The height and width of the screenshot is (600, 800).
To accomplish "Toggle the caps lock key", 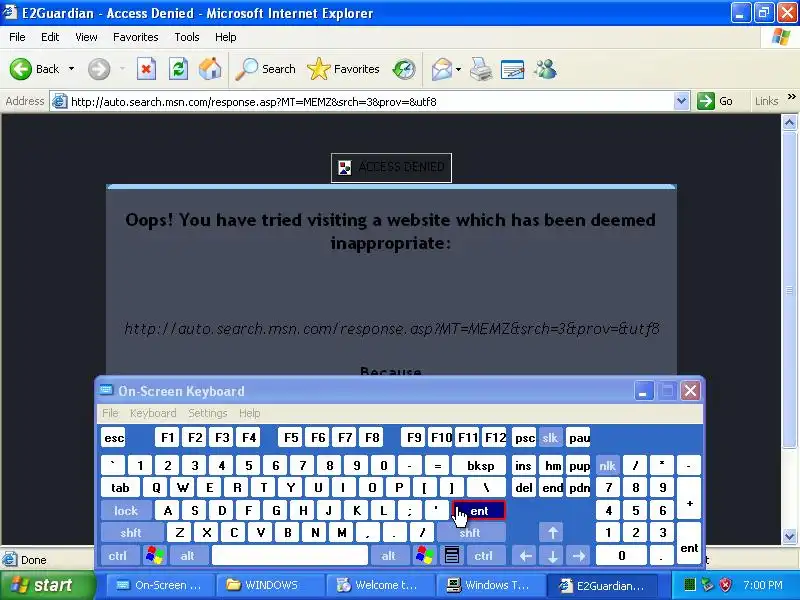I will (x=126, y=511).
